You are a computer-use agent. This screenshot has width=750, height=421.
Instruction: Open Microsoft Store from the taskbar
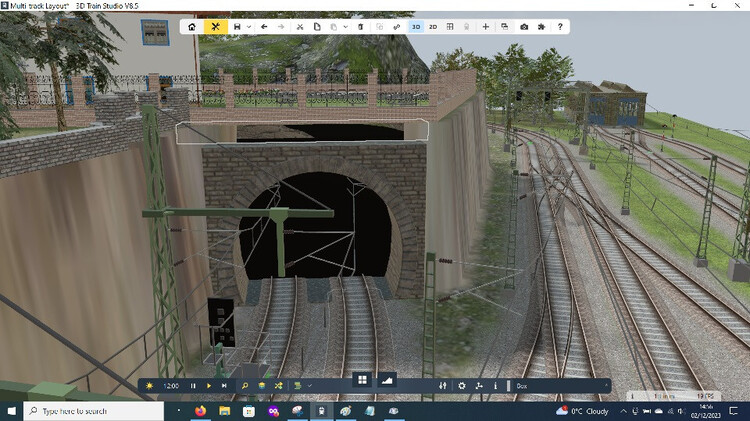coord(249,411)
